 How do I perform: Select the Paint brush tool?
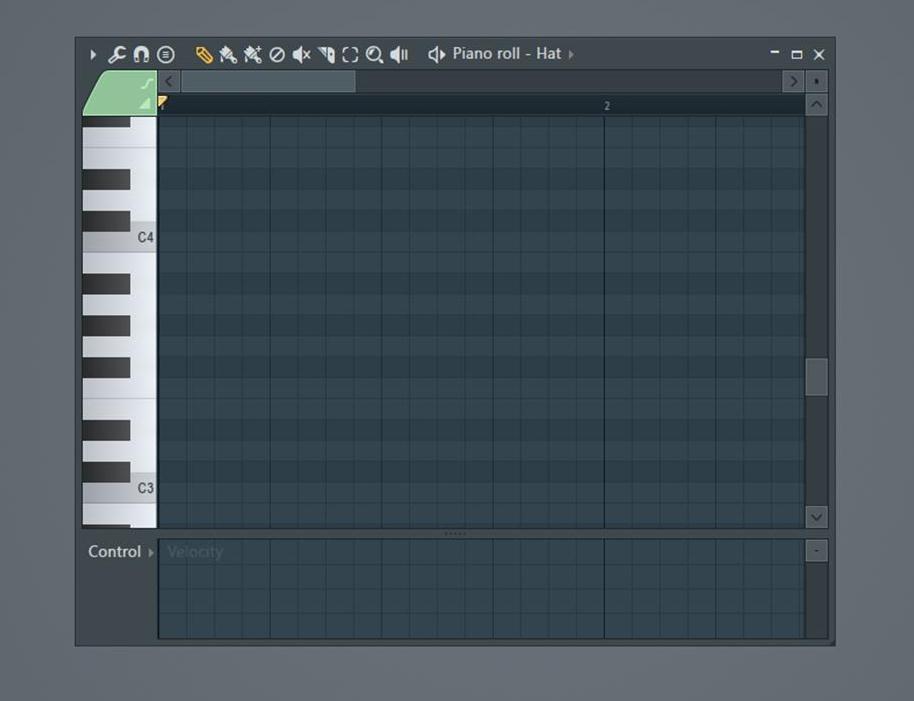[226, 55]
